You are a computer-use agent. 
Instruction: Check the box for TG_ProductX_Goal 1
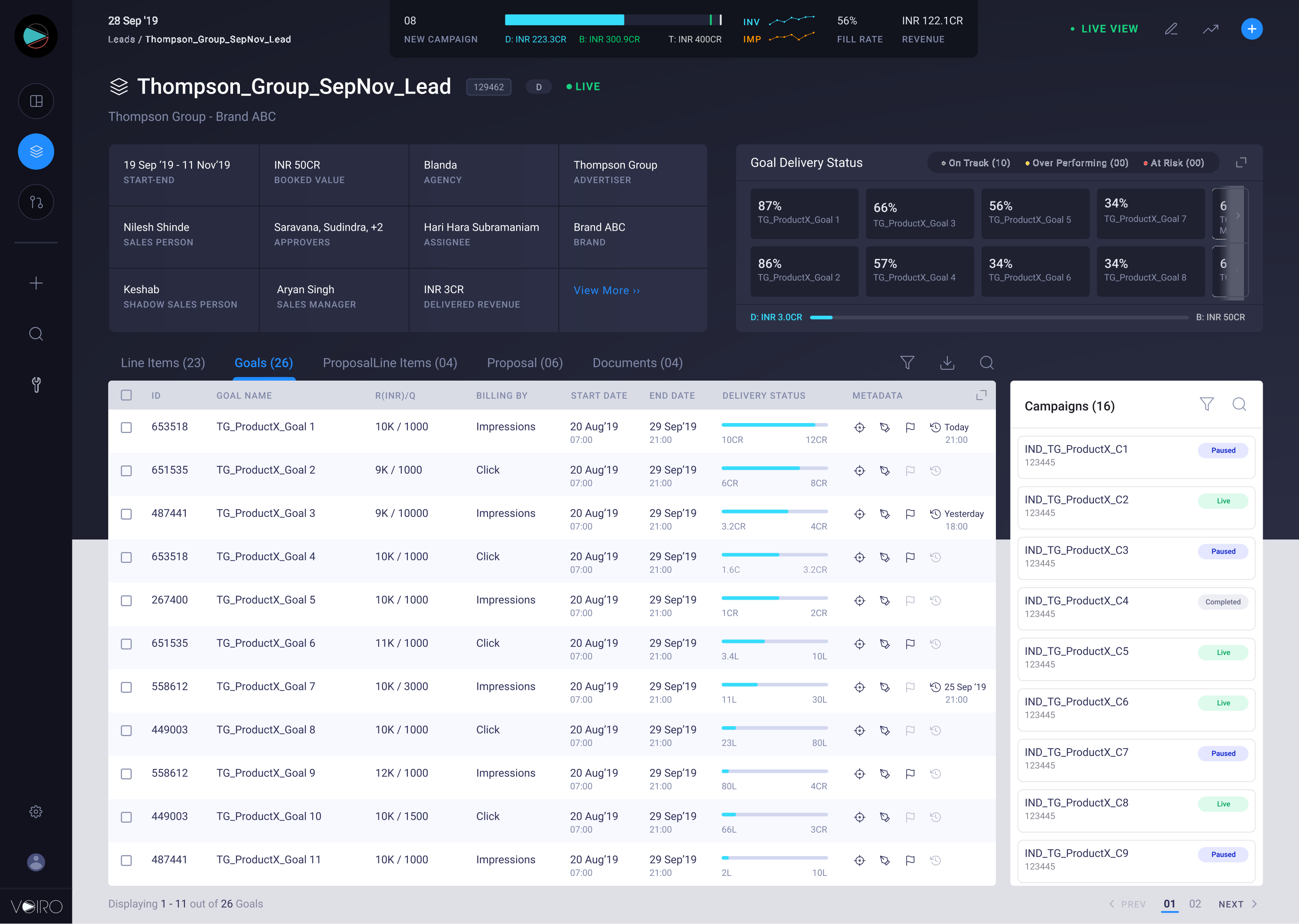pyautogui.click(x=126, y=427)
